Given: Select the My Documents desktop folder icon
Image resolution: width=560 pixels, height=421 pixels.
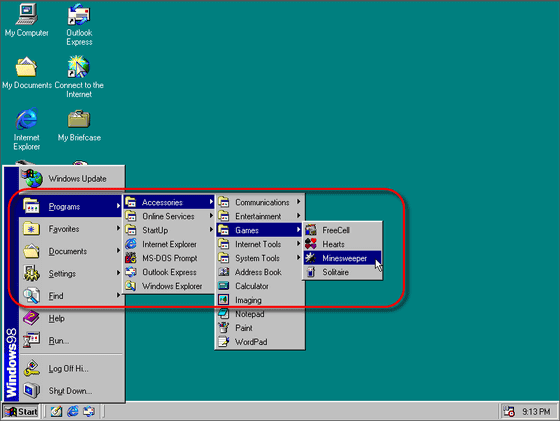Looking at the screenshot, I should click(x=26, y=73).
